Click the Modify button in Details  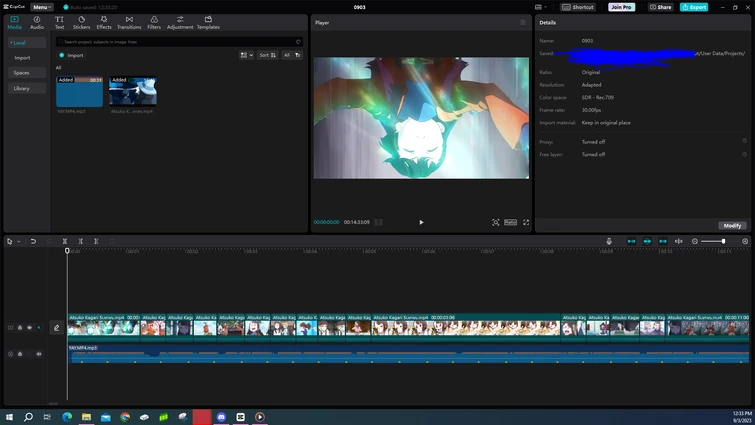pos(732,225)
